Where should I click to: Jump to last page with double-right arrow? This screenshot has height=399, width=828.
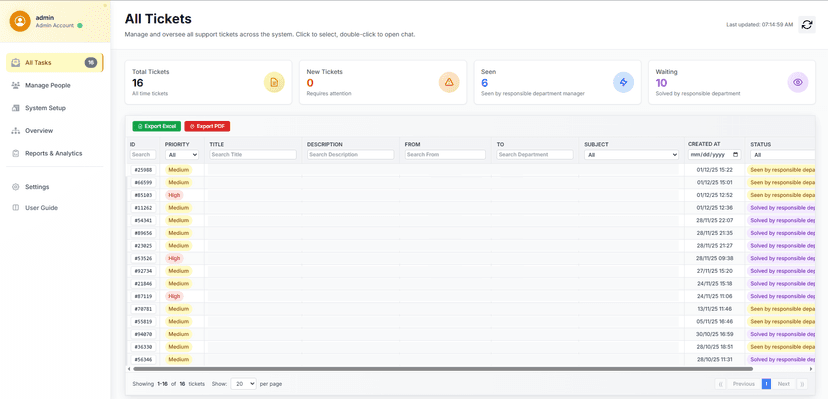pyautogui.click(x=802, y=384)
